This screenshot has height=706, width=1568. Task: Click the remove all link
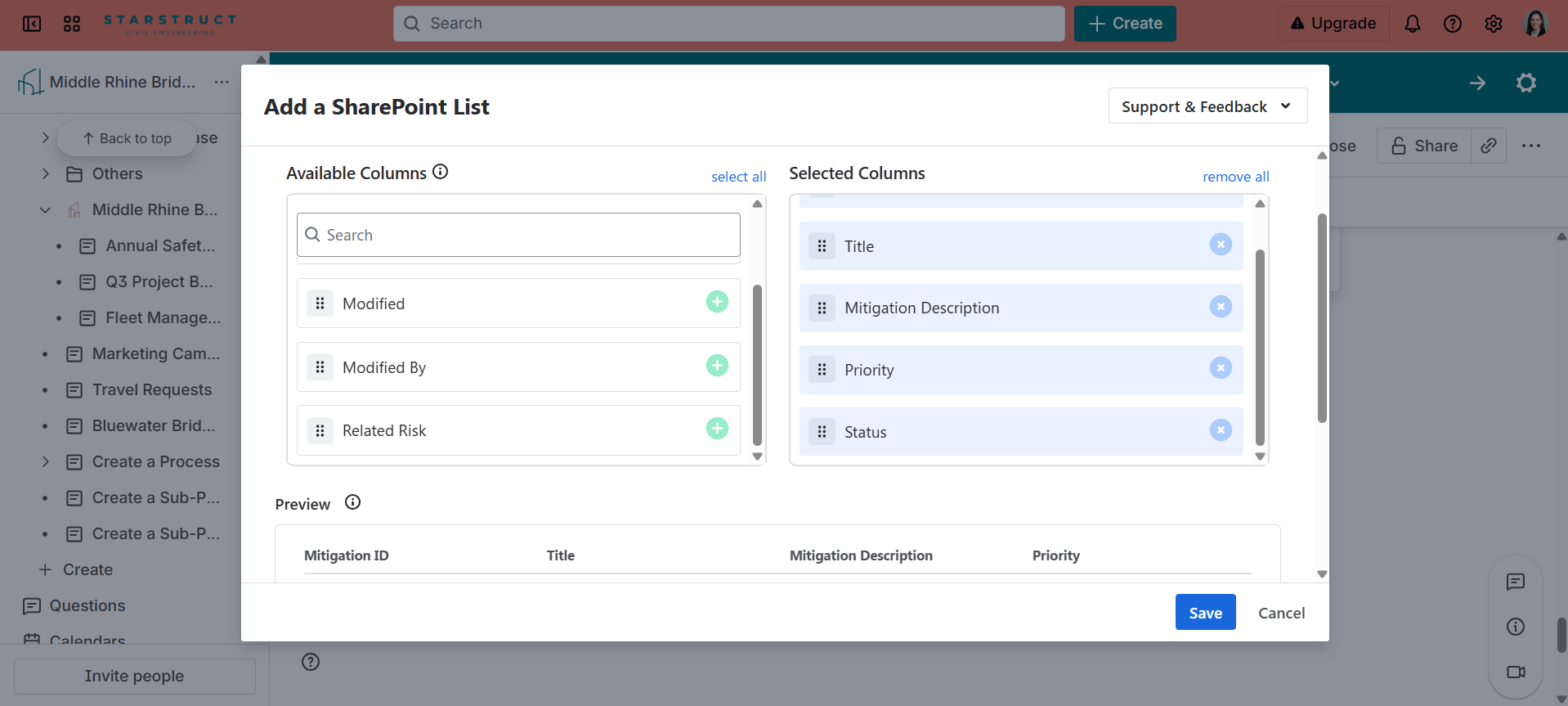(x=1235, y=177)
